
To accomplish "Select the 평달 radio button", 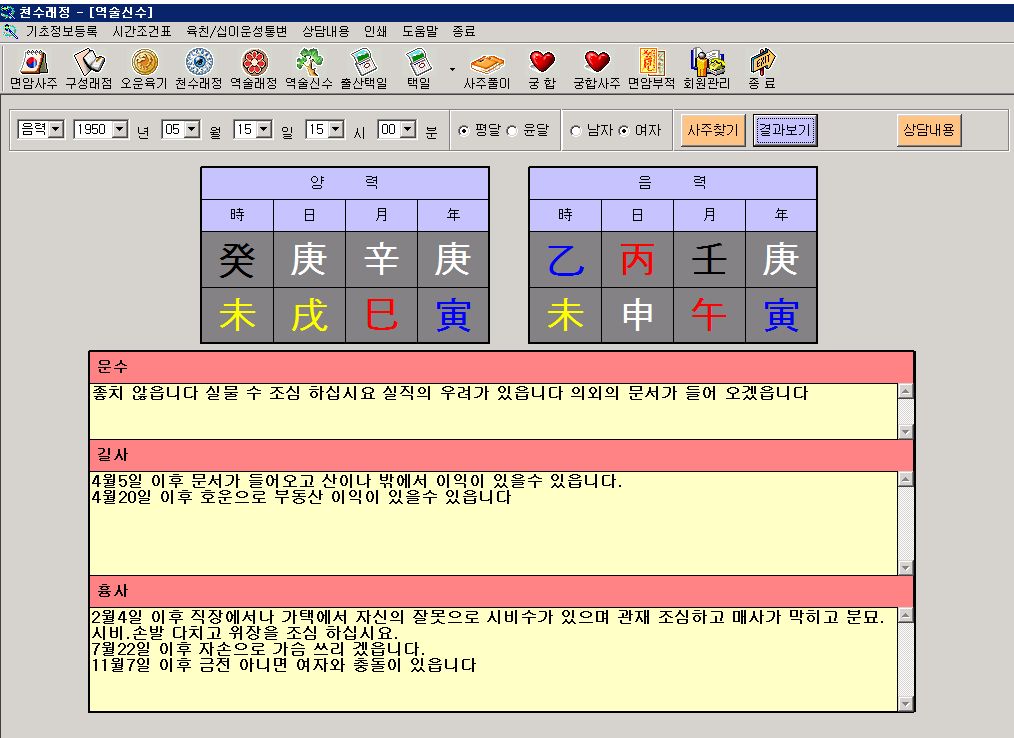I will 463,131.
